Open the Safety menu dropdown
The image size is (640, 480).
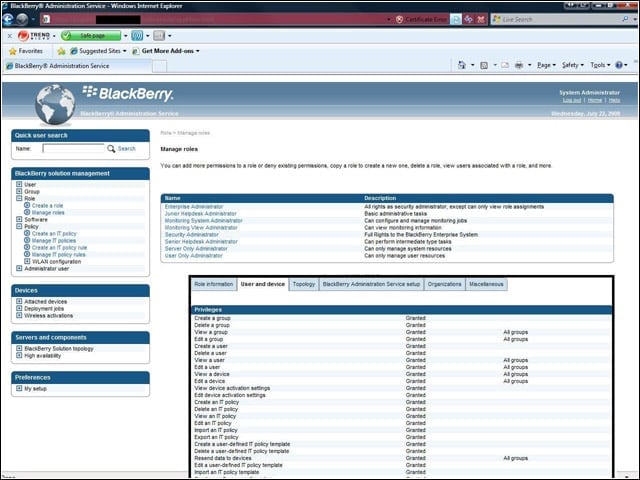[573, 65]
